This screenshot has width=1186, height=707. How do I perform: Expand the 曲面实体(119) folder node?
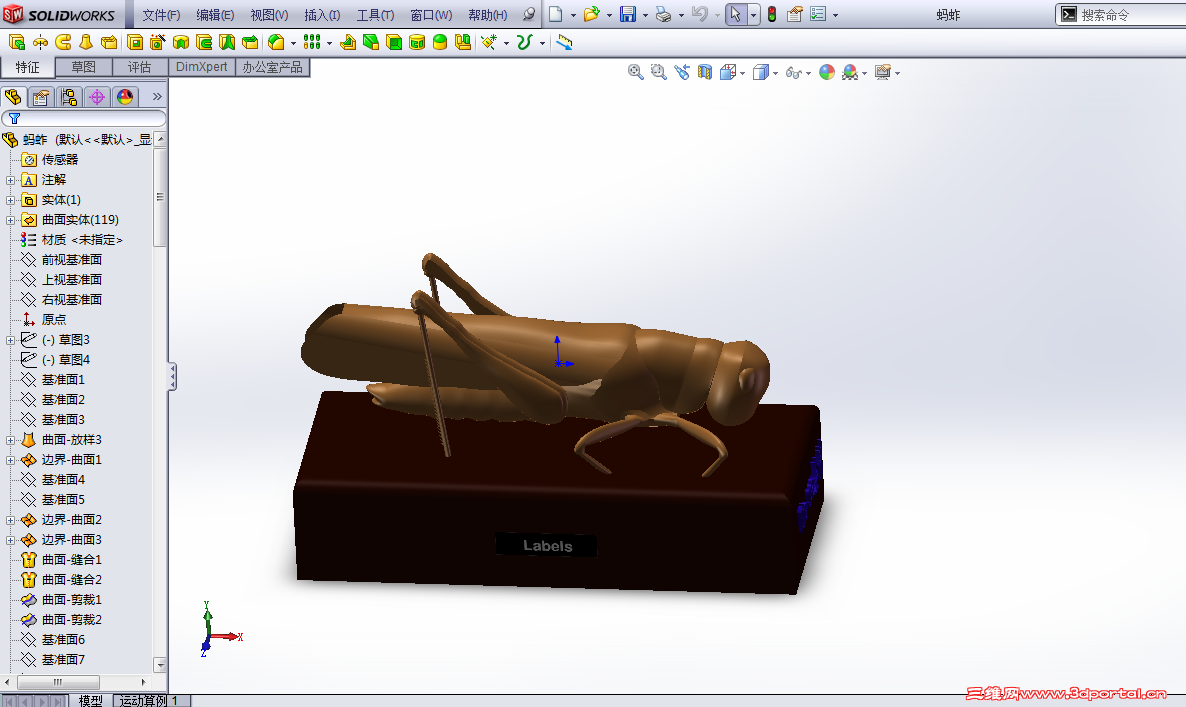click(10, 220)
